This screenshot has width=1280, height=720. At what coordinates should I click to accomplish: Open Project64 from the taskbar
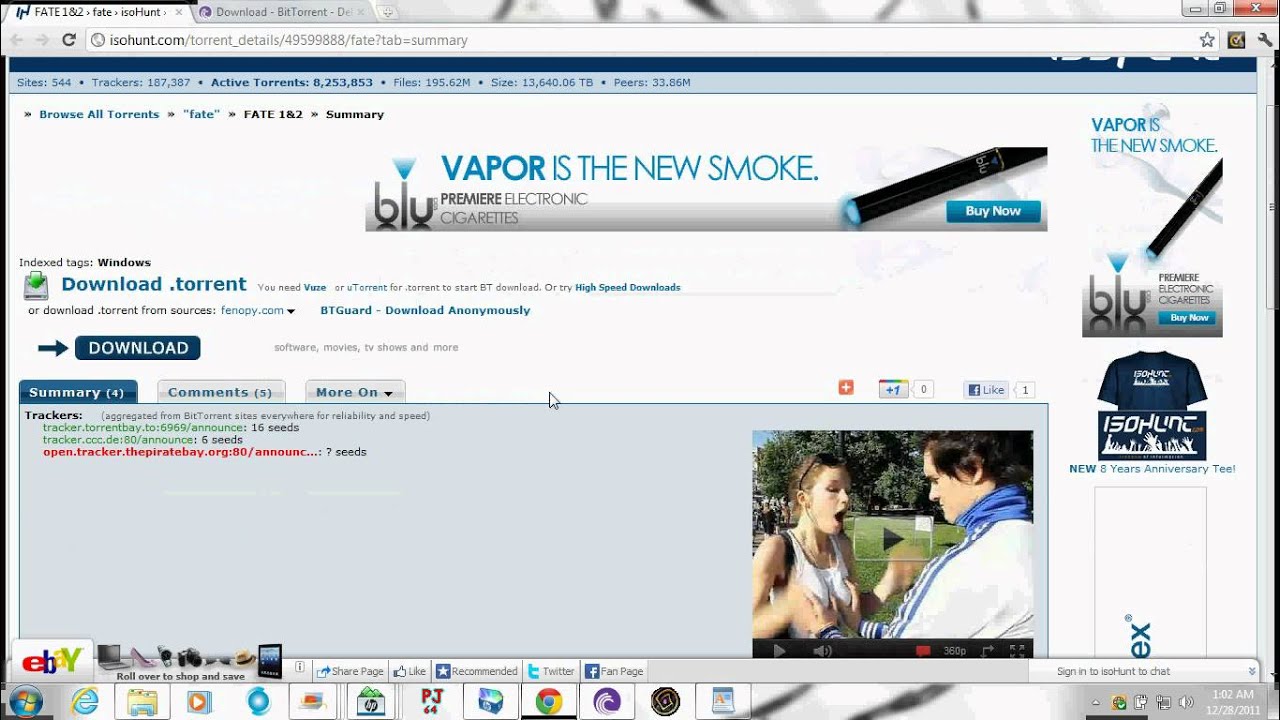coord(432,701)
